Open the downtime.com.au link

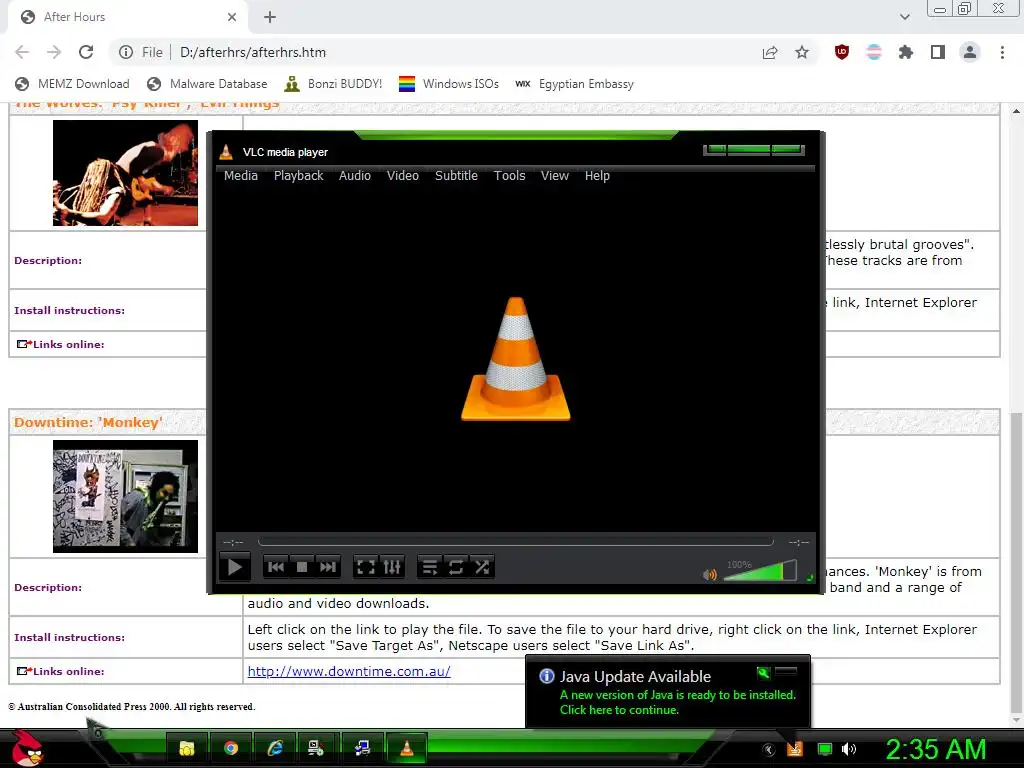[349, 671]
